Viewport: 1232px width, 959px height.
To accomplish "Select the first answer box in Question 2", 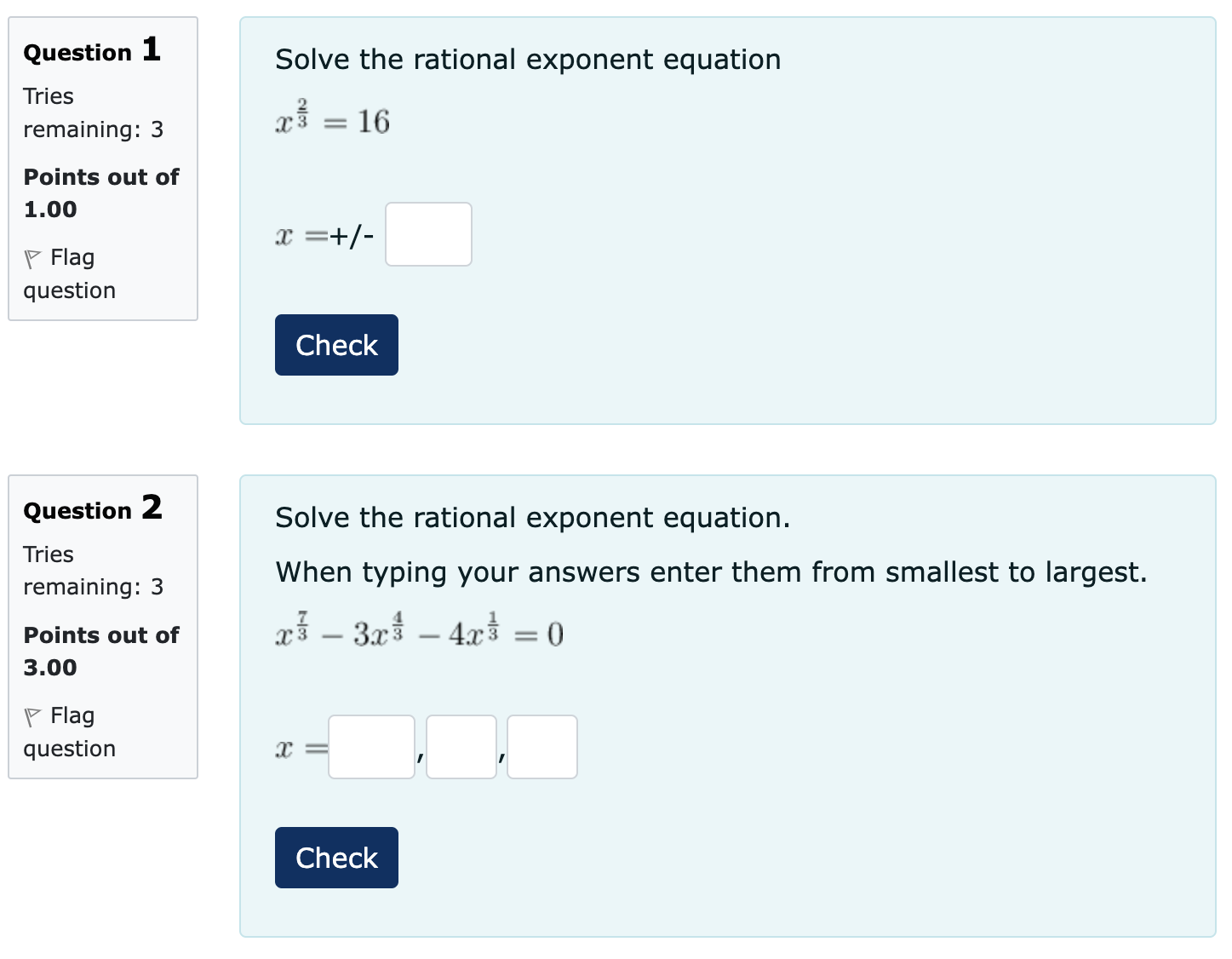I will 371,747.
